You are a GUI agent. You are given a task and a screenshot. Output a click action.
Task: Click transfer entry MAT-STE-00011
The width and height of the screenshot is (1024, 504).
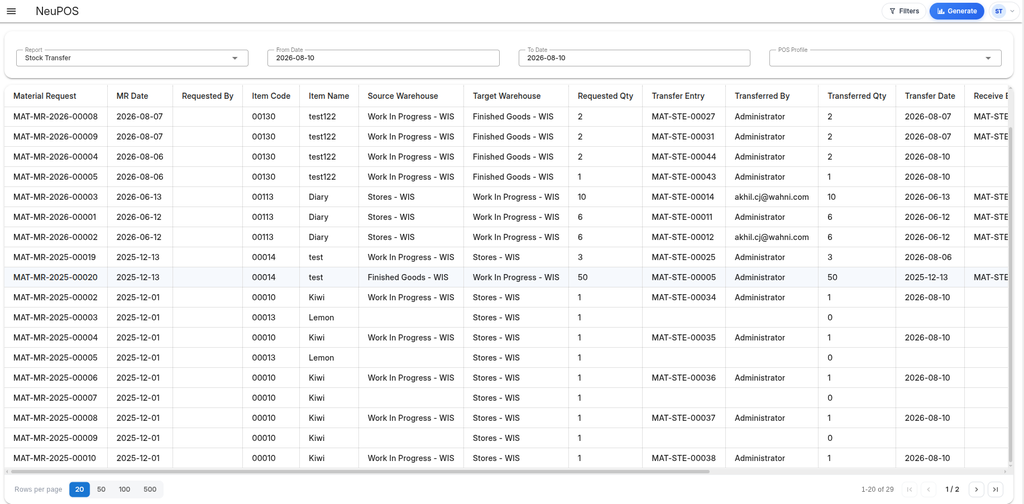[683, 217]
